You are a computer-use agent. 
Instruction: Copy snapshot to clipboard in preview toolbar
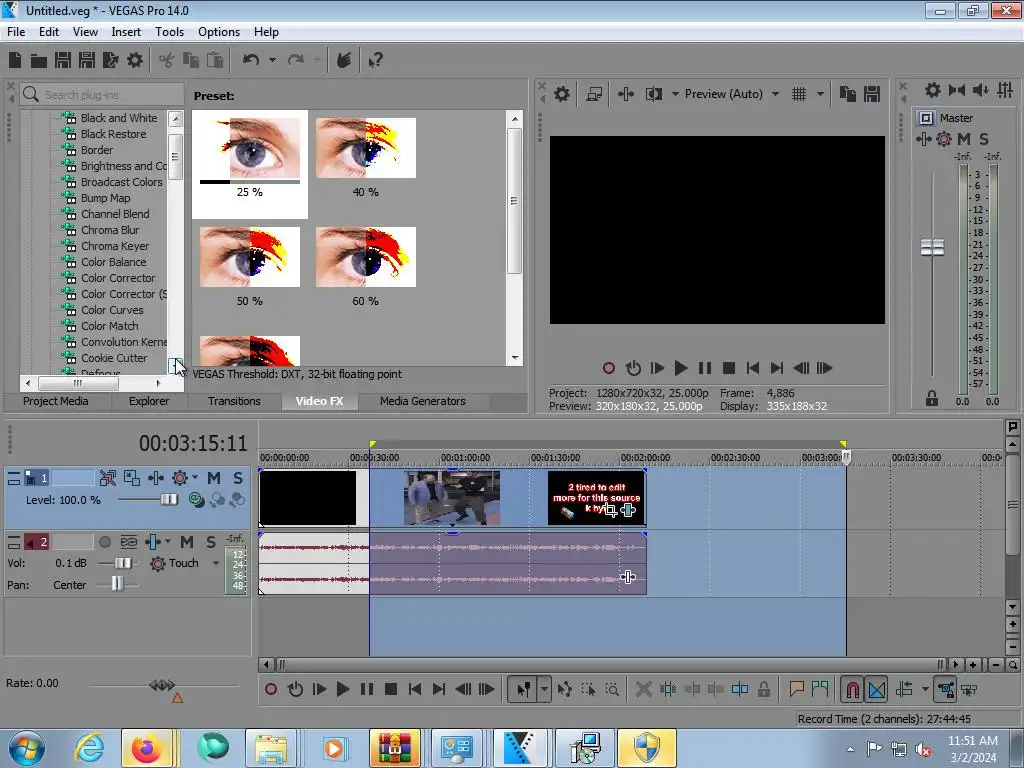pos(848,94)
